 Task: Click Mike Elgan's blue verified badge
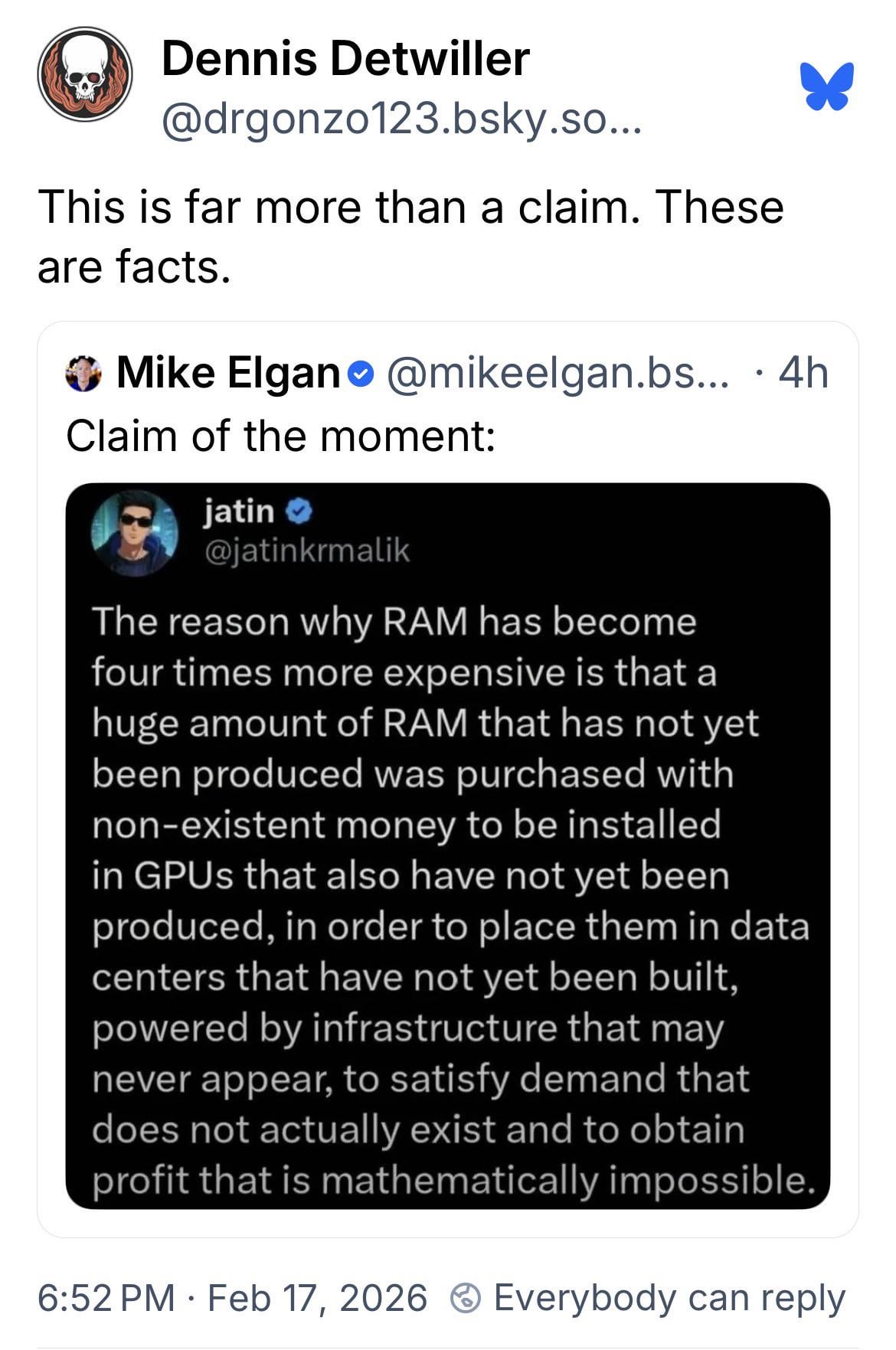coord(361,374)
